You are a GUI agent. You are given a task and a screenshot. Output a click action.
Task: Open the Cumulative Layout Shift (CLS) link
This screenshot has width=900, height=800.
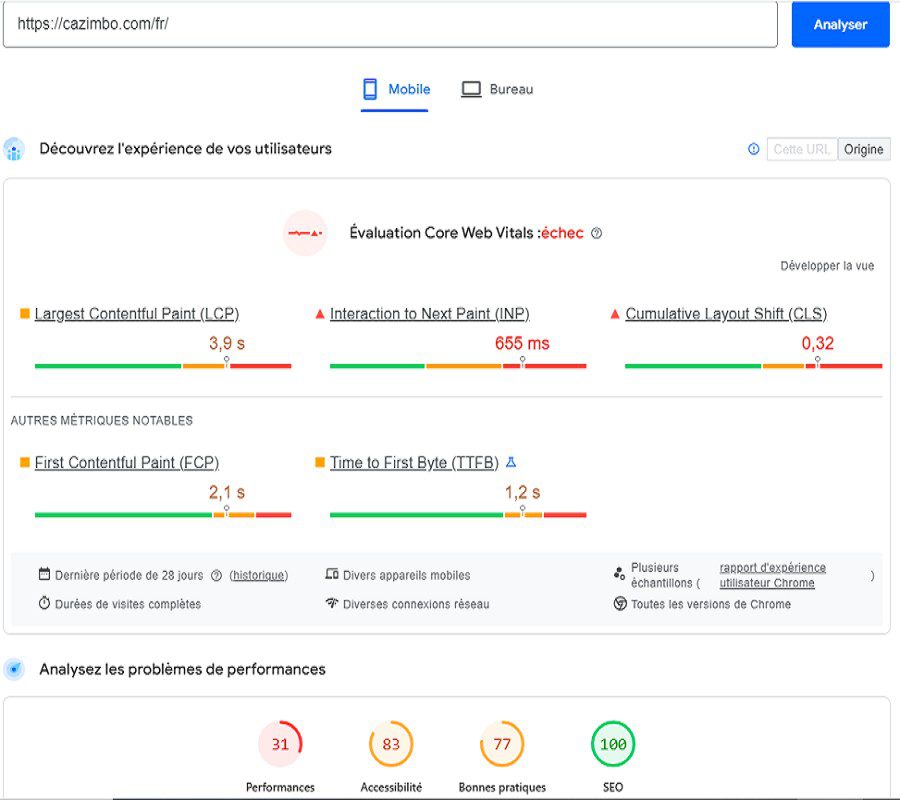click(x=726, y=314)
